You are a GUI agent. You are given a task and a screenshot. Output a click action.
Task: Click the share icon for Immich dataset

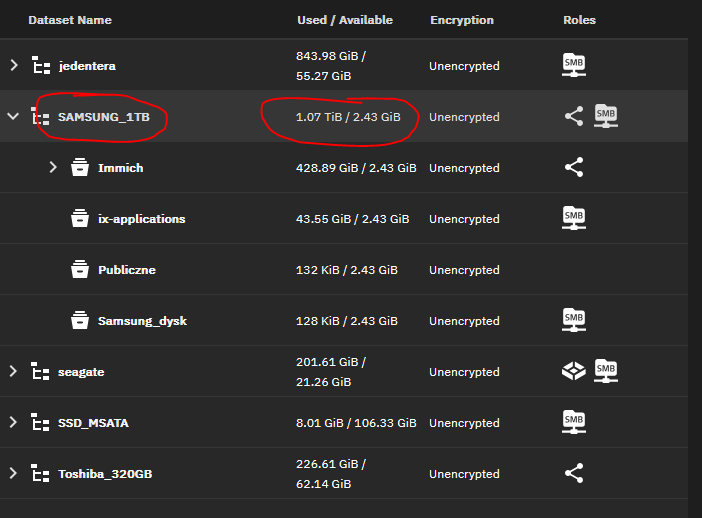coord(574,167)
